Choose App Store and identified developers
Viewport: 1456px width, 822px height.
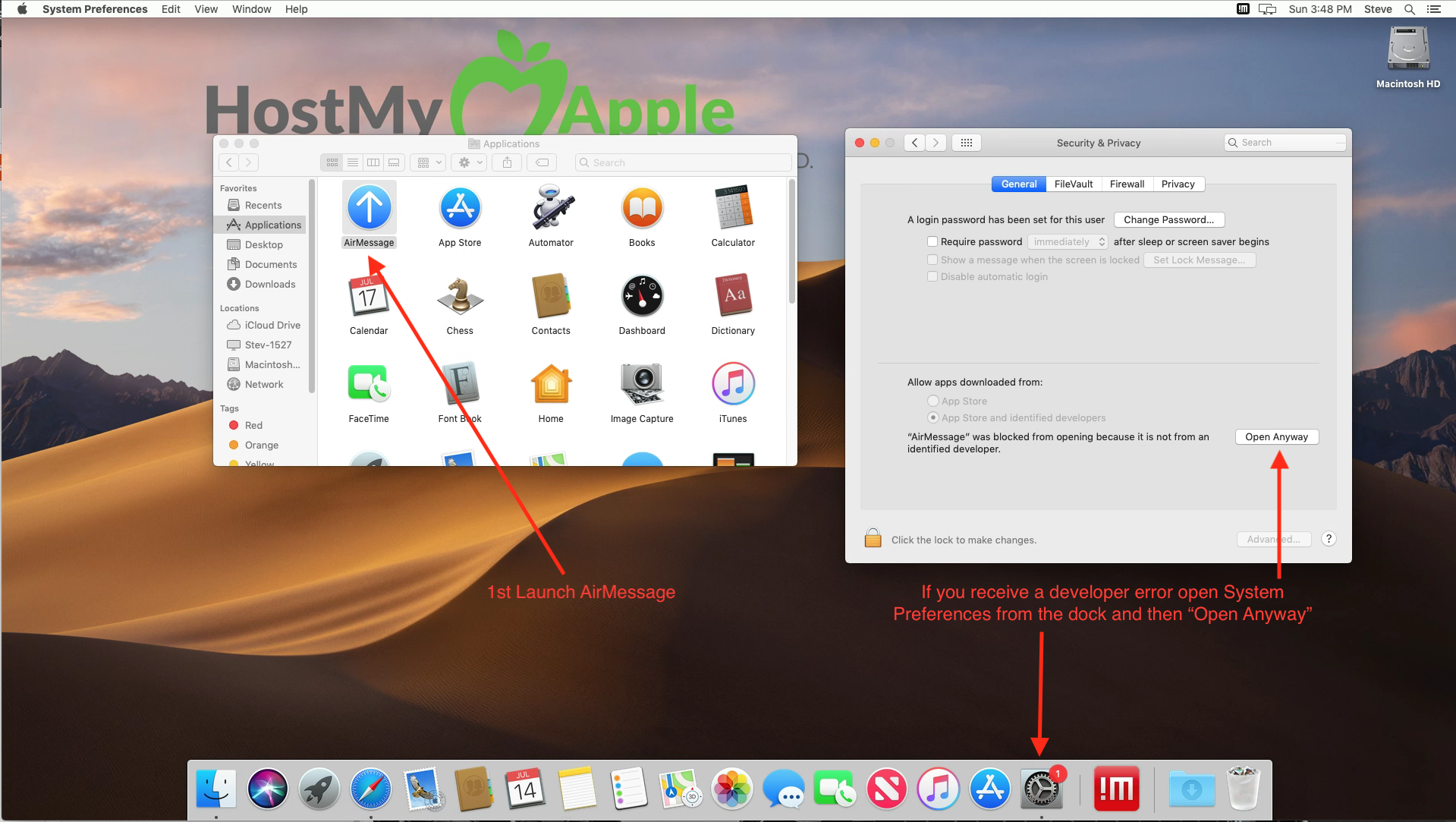[933, 417]
